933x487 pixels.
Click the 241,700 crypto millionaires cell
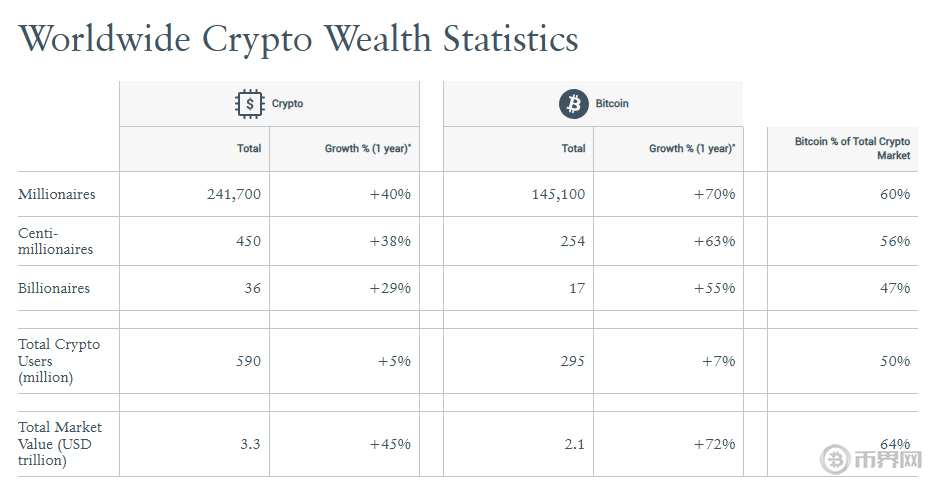tap(234, 194)
